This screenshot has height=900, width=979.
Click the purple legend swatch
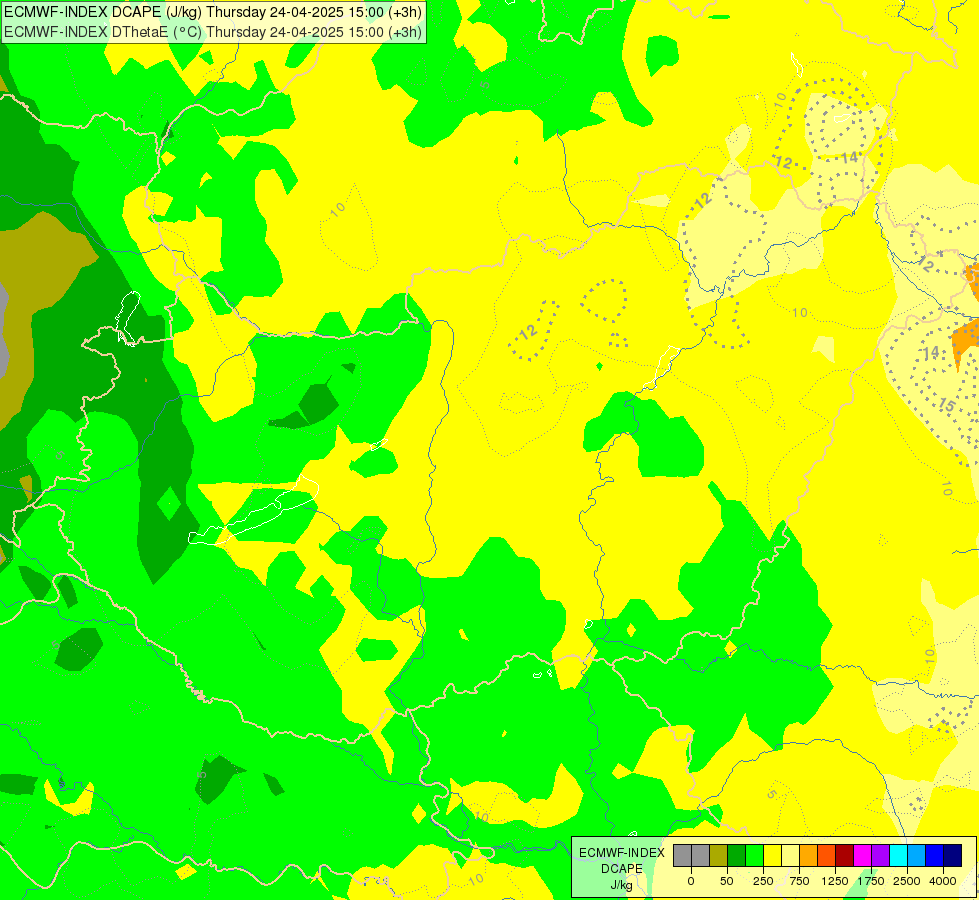880,856
